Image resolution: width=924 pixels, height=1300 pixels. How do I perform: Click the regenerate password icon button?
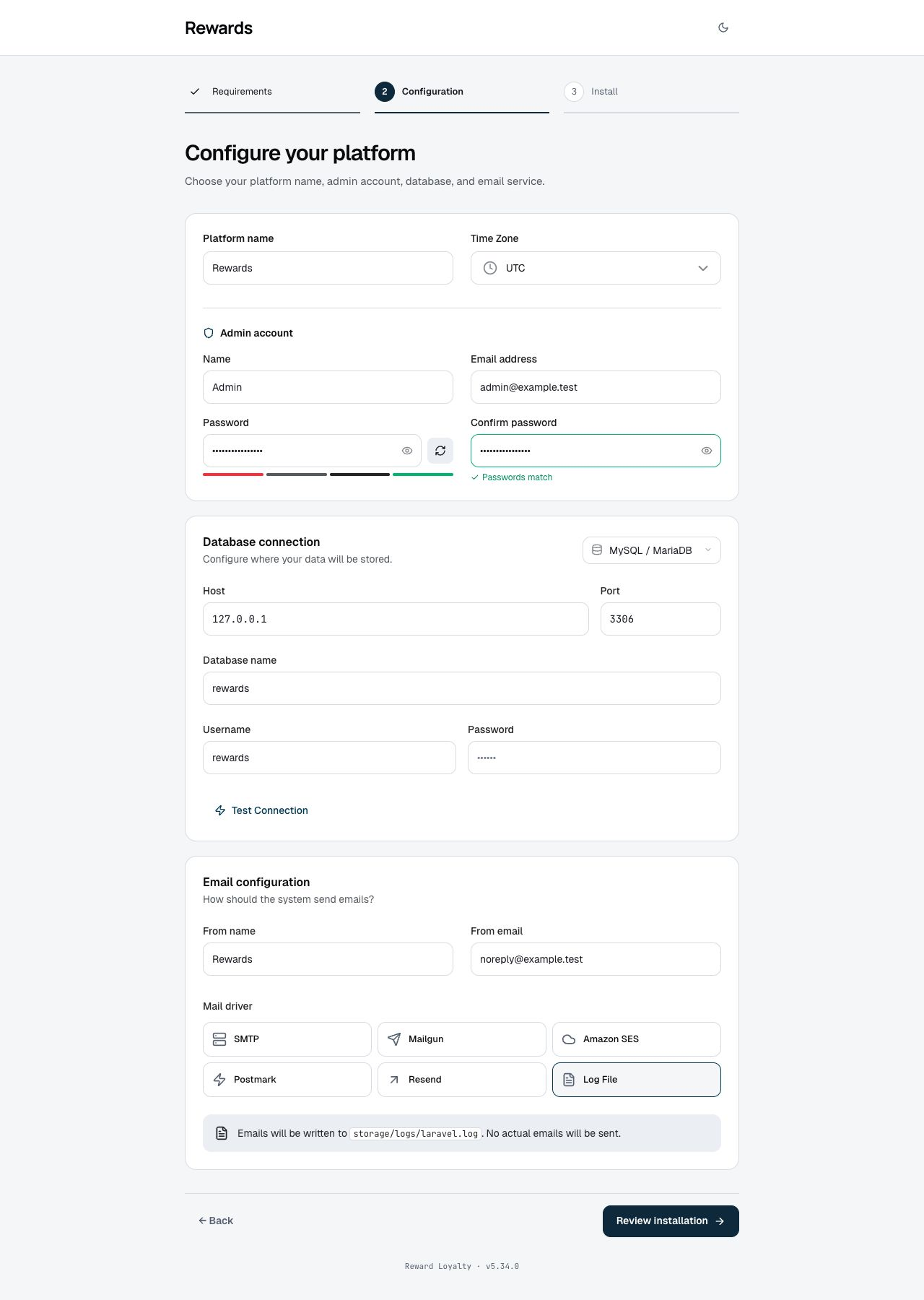440,451
